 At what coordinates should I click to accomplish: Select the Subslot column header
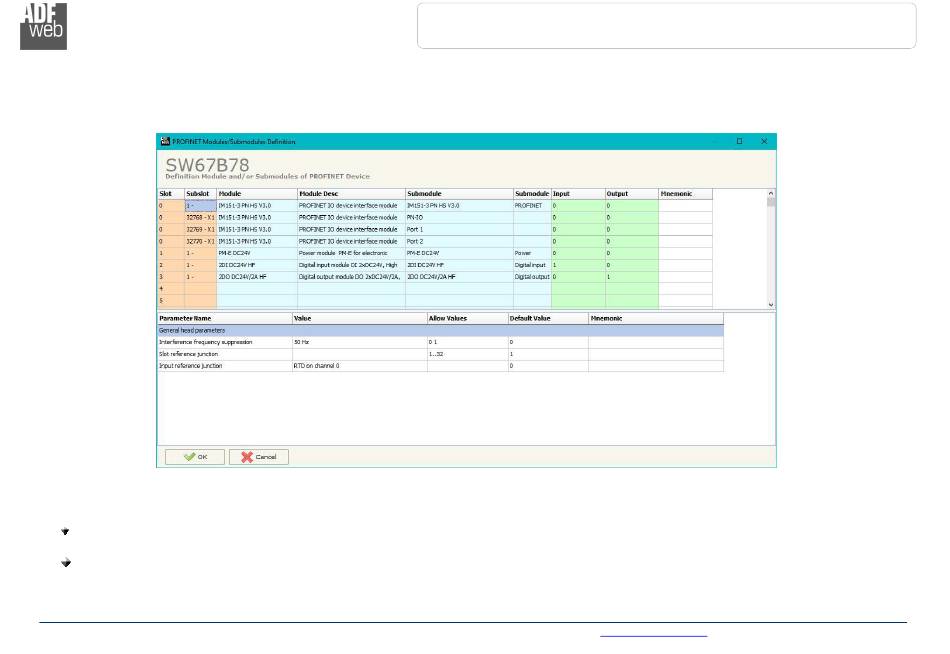201,194
